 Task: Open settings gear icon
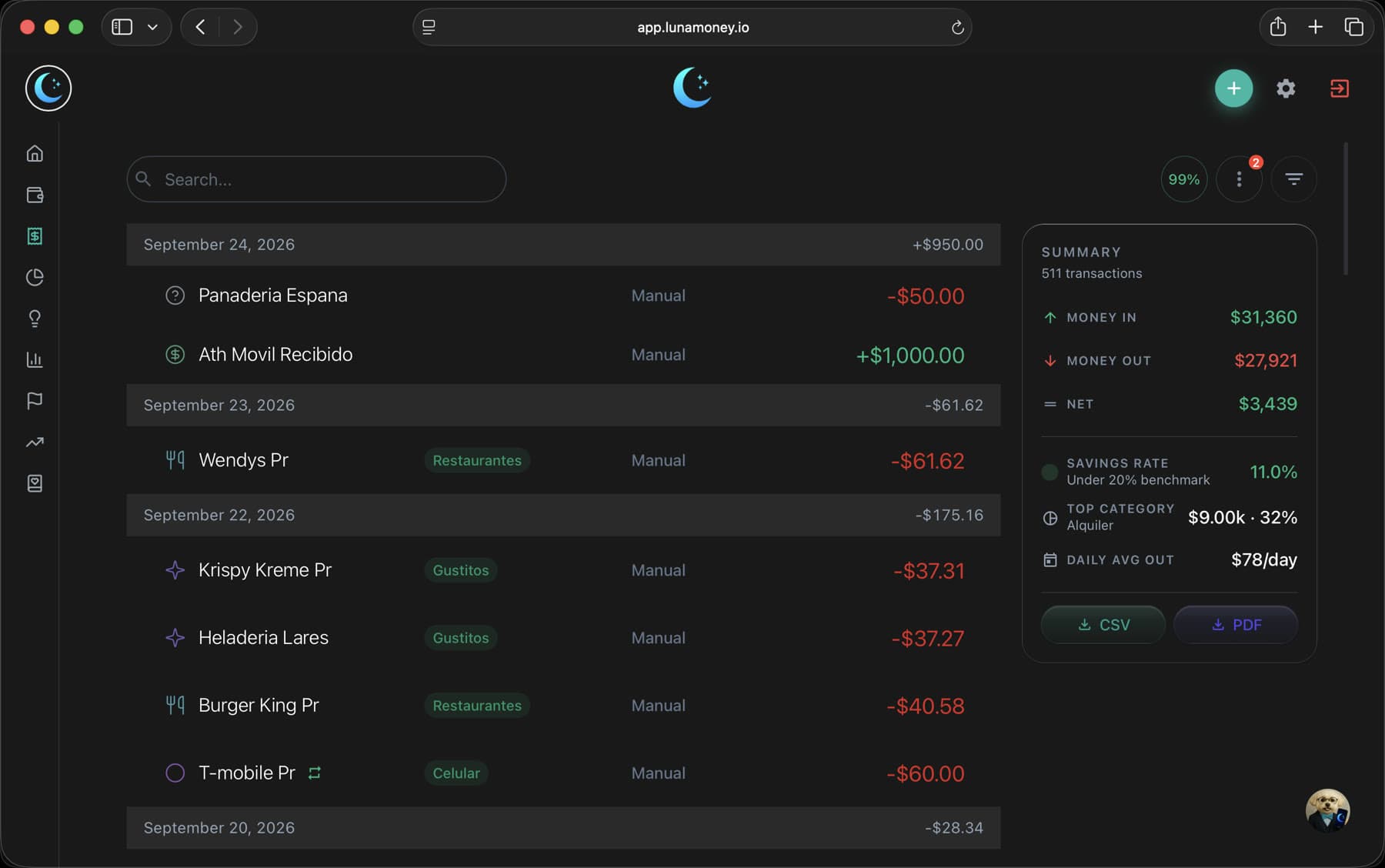(x=1286, y=88)
